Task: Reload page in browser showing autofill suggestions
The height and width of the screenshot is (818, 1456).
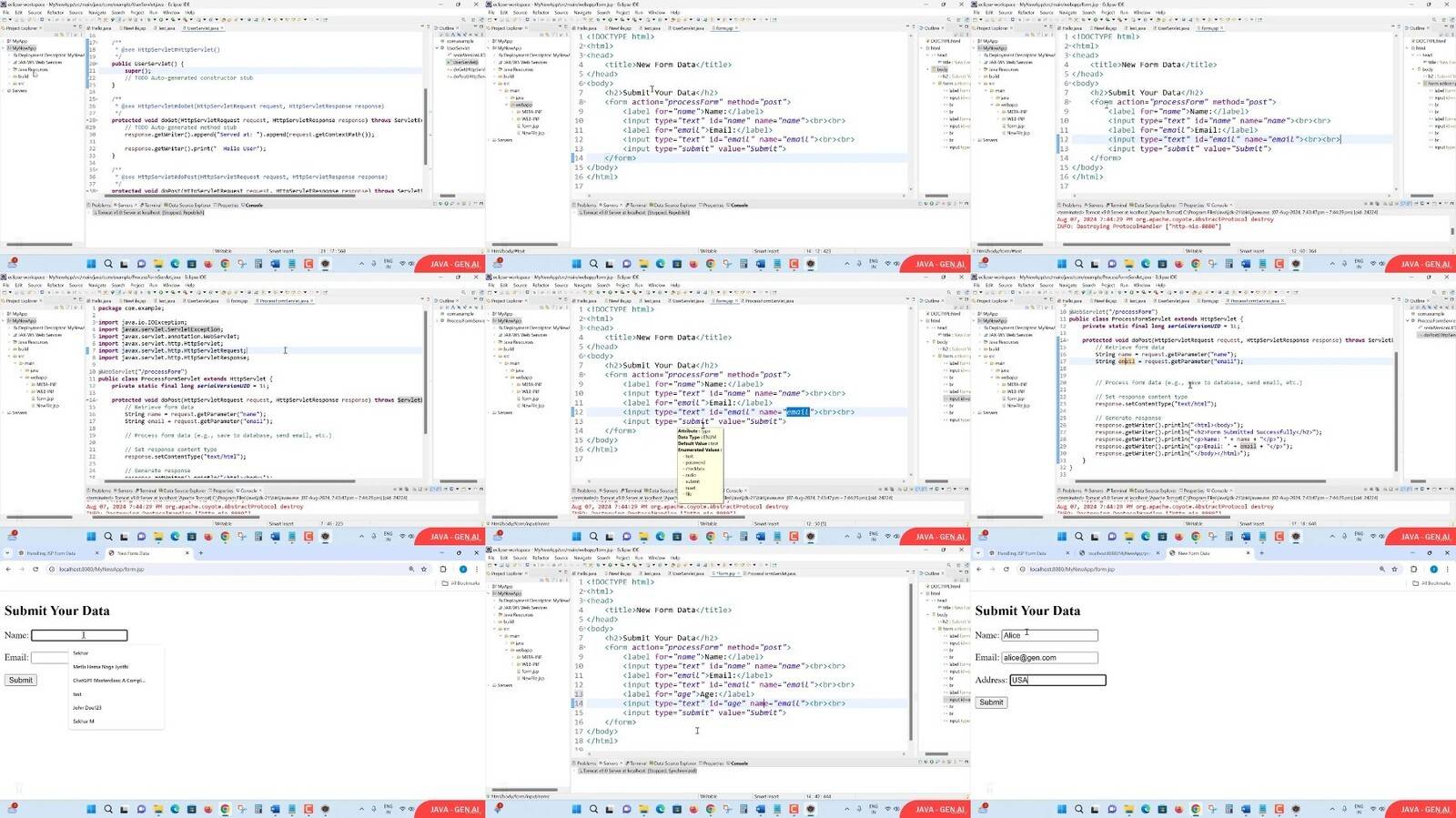Action: pyautogui.click(x=35, y=569)
